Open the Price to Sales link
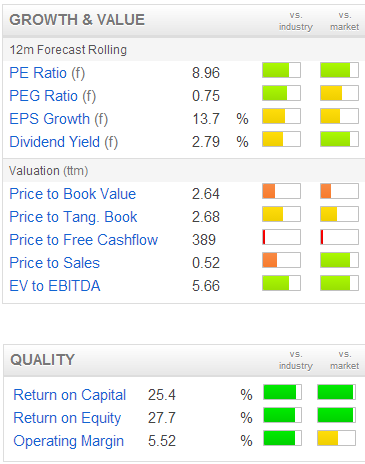 pyautogui.click(x=54, y=263)
